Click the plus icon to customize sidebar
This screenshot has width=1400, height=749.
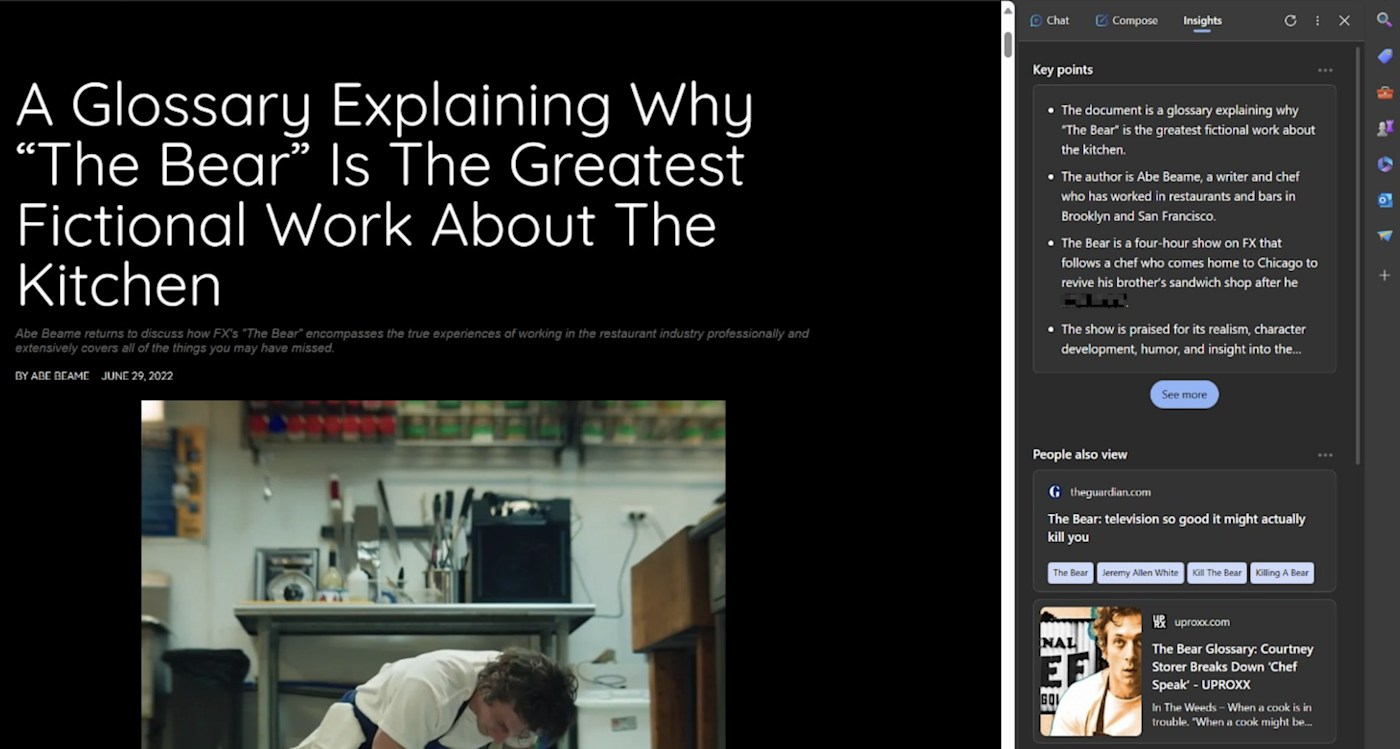point(1384,274)
